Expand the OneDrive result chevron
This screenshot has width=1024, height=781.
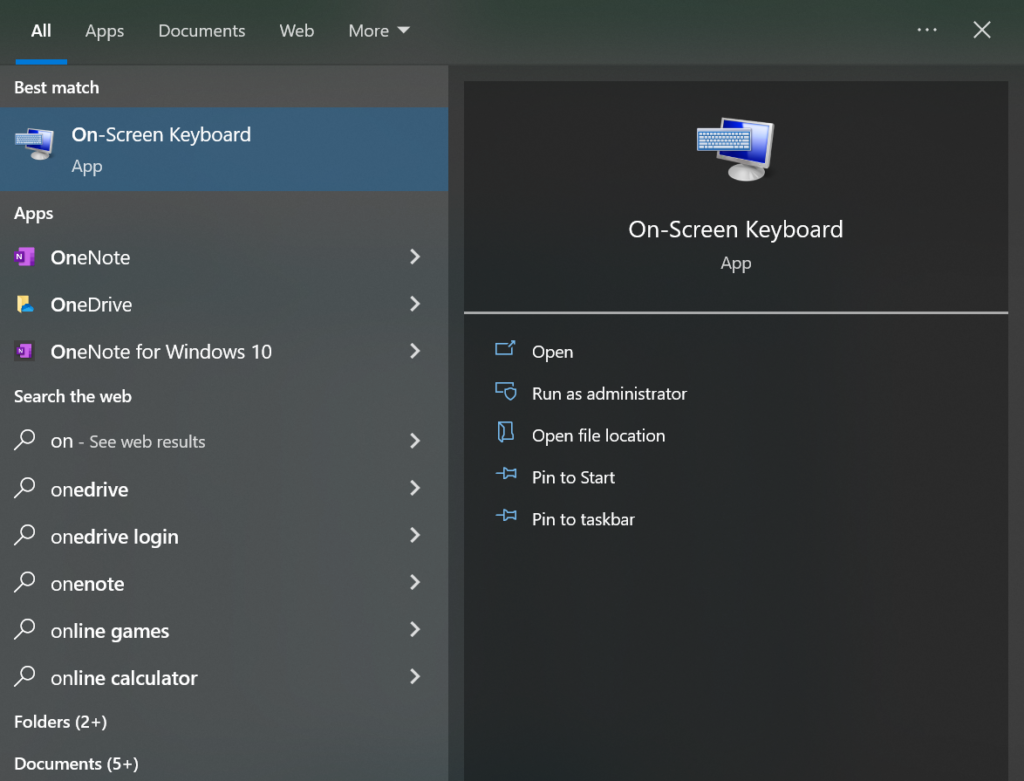(415, 304)
